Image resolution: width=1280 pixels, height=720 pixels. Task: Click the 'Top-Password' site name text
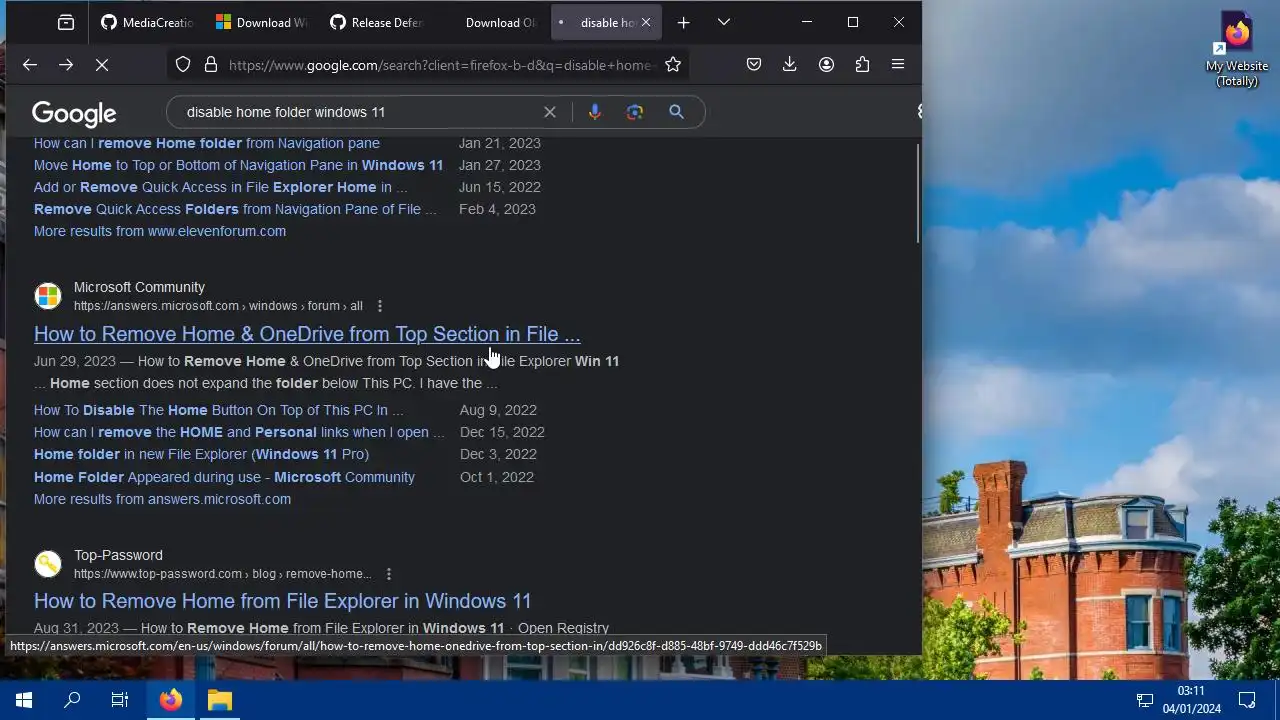(x=118, y=555)
